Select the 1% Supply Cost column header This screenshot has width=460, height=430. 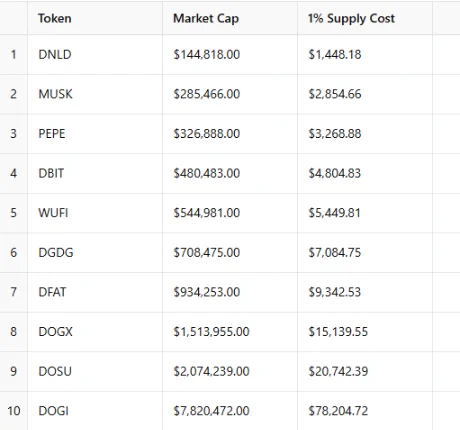click(x=365, y=18)
